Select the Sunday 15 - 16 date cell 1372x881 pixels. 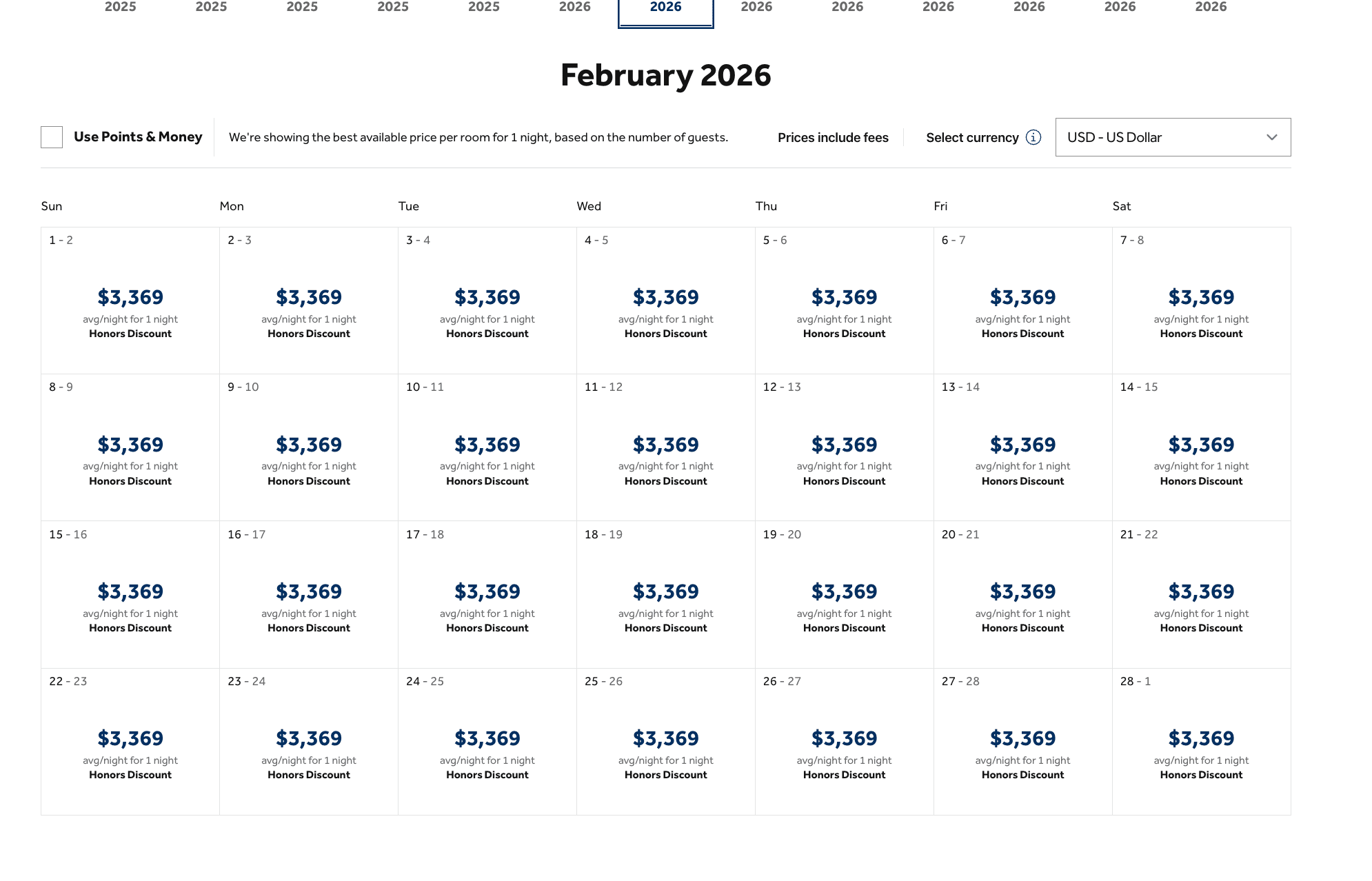coord(130,594)
